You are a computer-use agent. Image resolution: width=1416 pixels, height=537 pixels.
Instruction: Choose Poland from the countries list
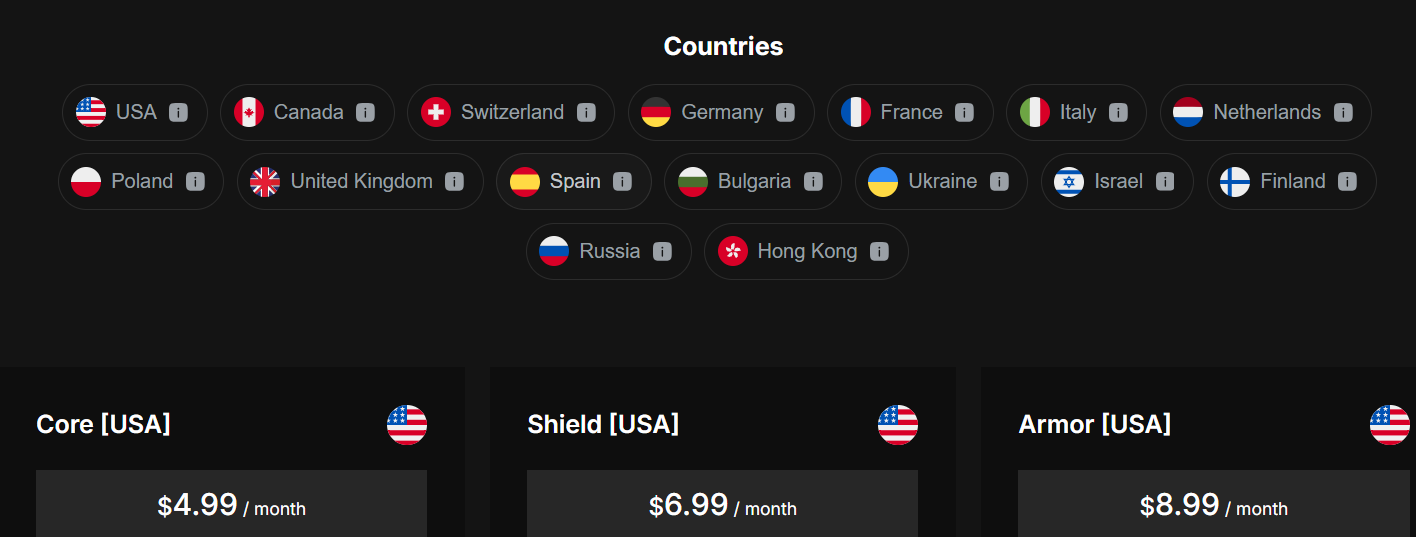[141, 181]
